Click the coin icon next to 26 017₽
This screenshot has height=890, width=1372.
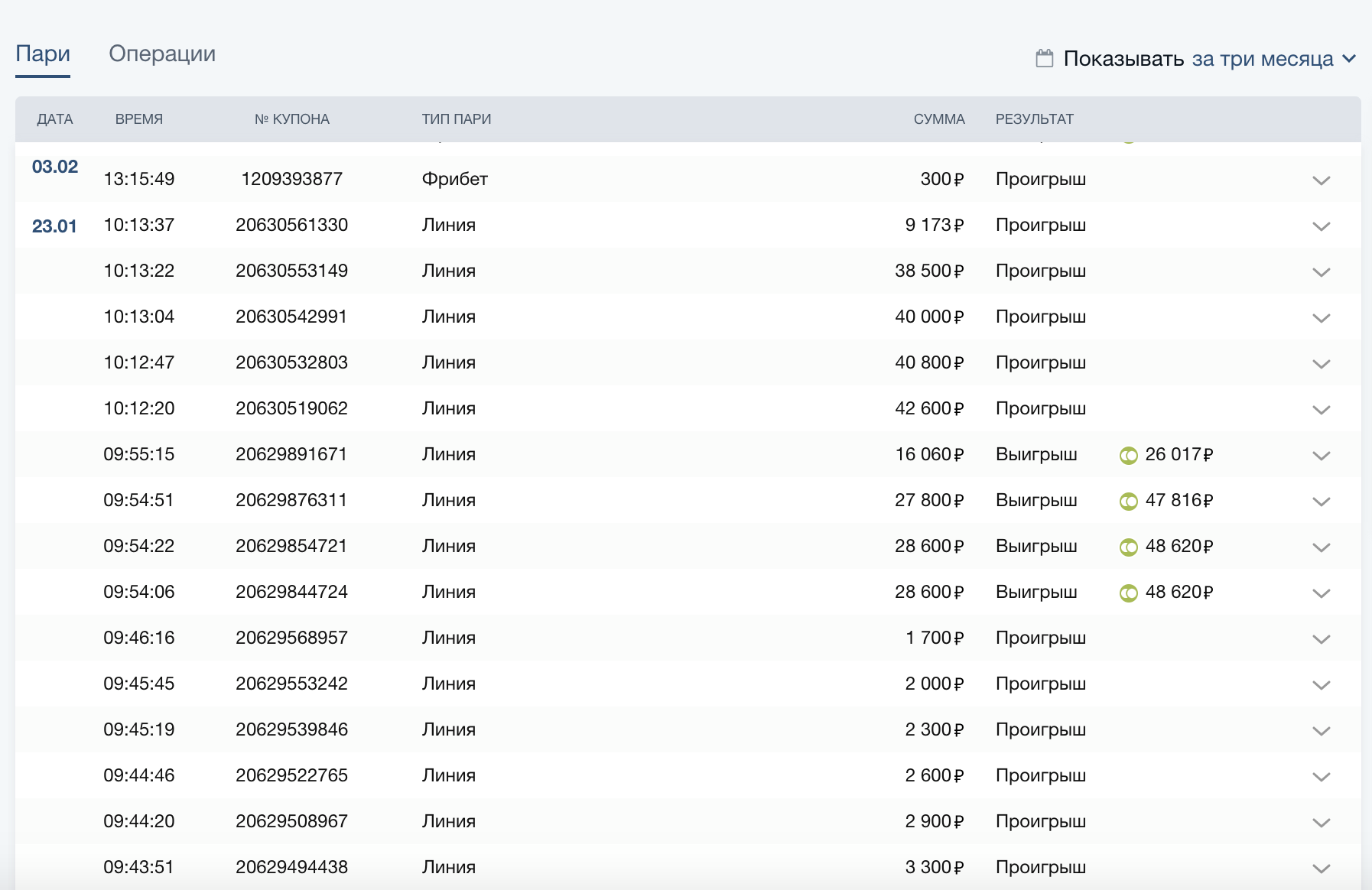(x=1128, y=456)
